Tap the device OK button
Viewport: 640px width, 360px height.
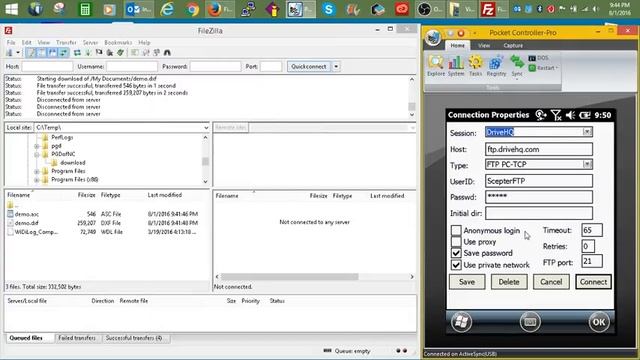tap(599, 322)
